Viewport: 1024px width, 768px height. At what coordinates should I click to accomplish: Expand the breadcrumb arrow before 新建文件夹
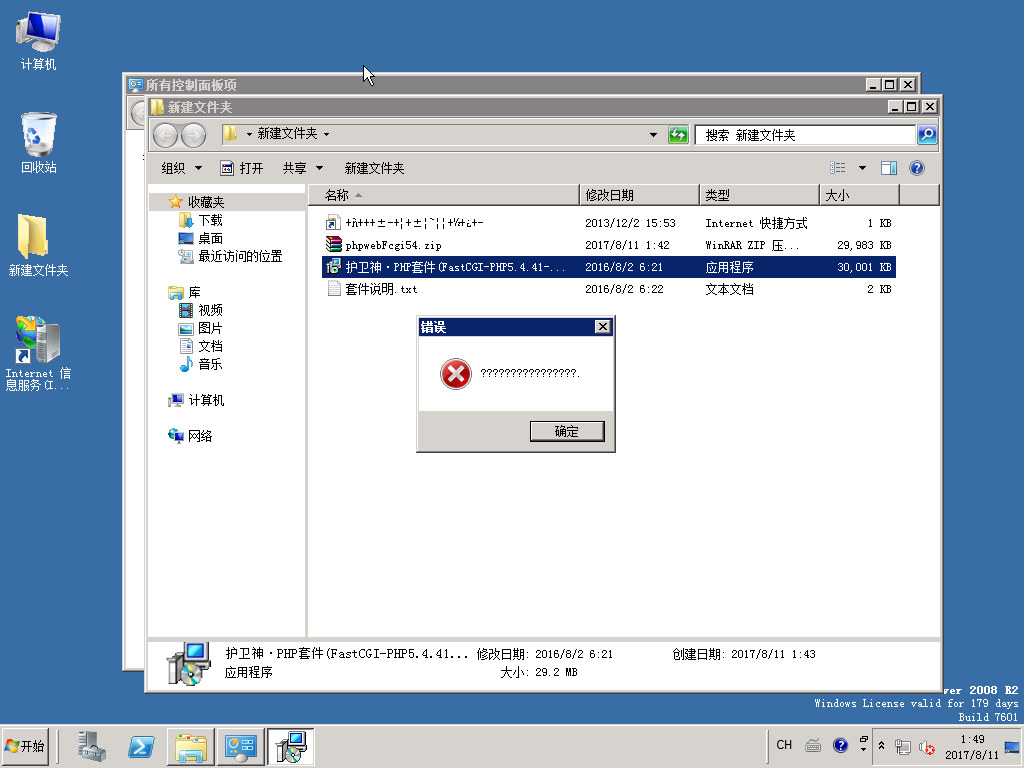pyautogui.click(x=249, y=134)
